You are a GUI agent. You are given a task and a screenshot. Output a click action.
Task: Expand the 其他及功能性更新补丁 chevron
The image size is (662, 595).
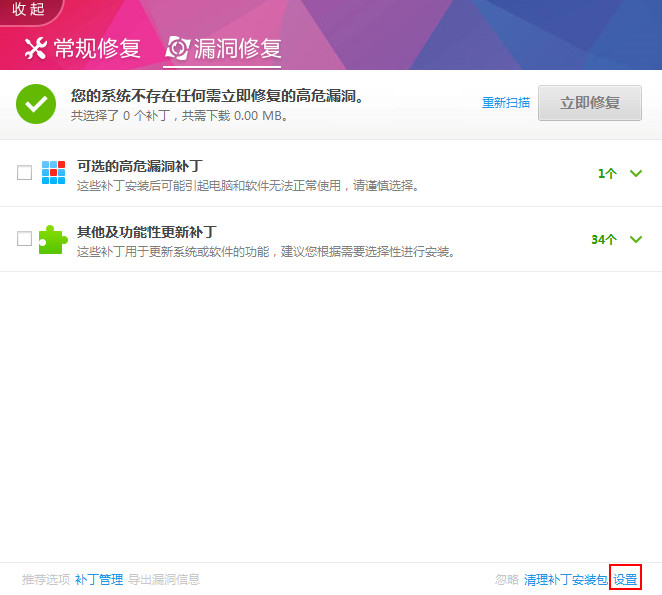[x=636, y=239]
